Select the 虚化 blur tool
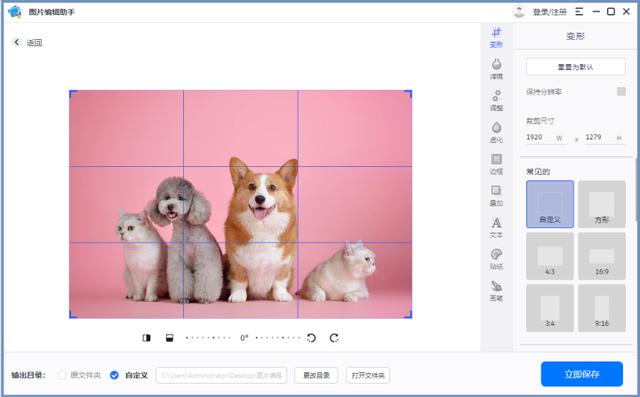The height and width of the screenshot is (397, 640). (x=496, y=133)
